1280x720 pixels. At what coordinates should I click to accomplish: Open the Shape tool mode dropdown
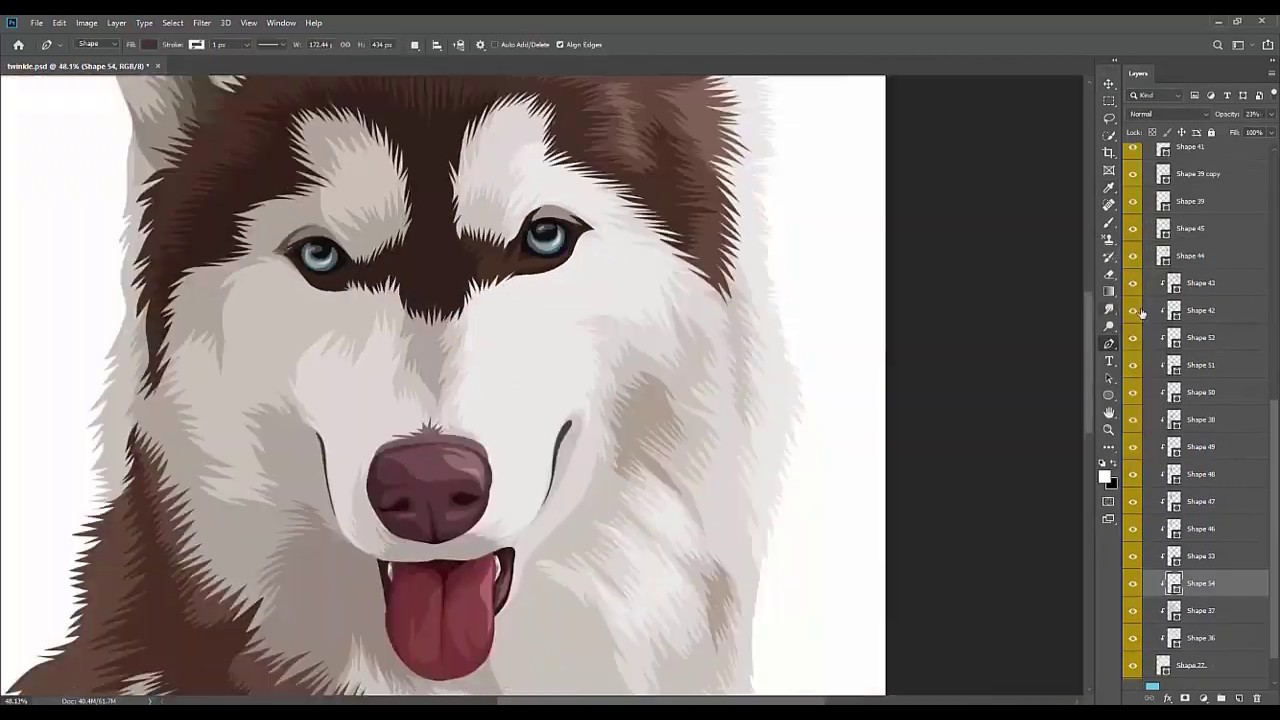point(97,45)
